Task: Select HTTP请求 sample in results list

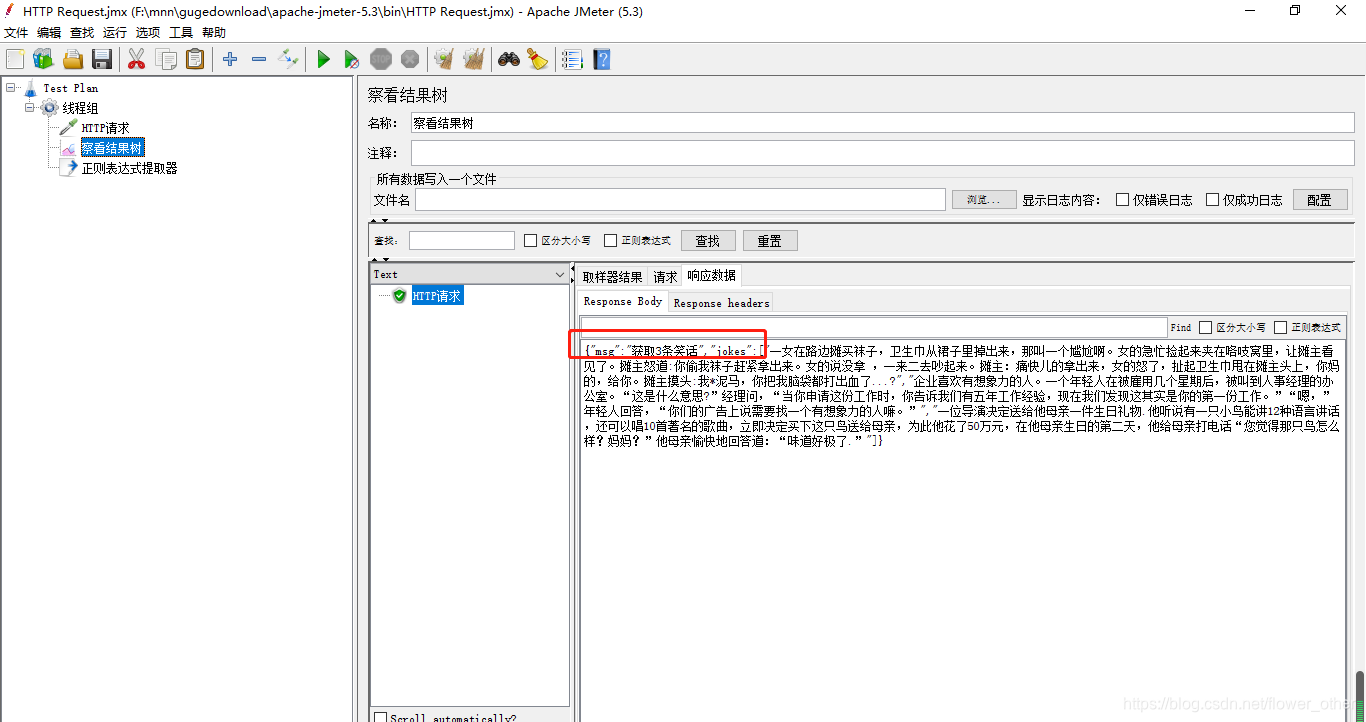Action: (x=437, y=296)
